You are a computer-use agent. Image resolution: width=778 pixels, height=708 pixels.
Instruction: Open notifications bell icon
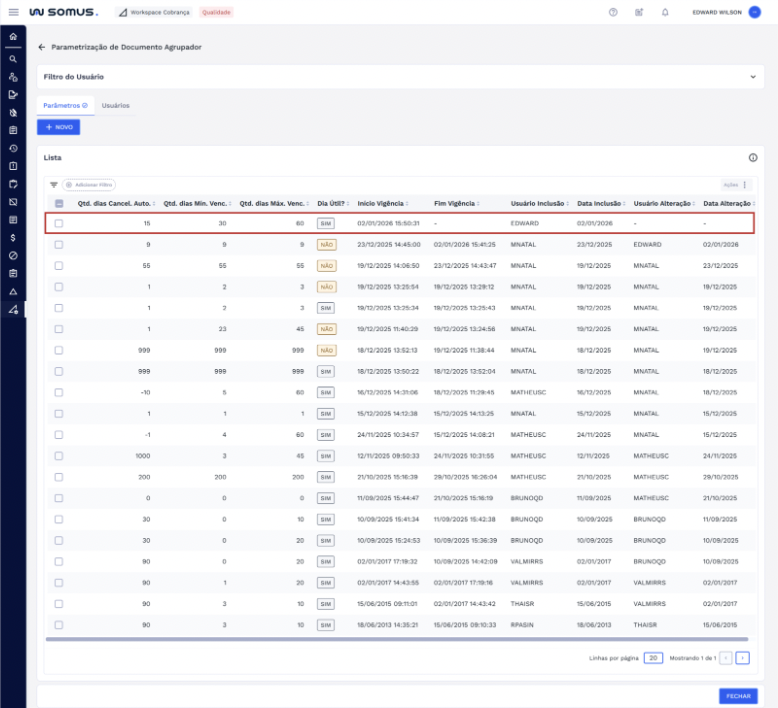[665, 12]
